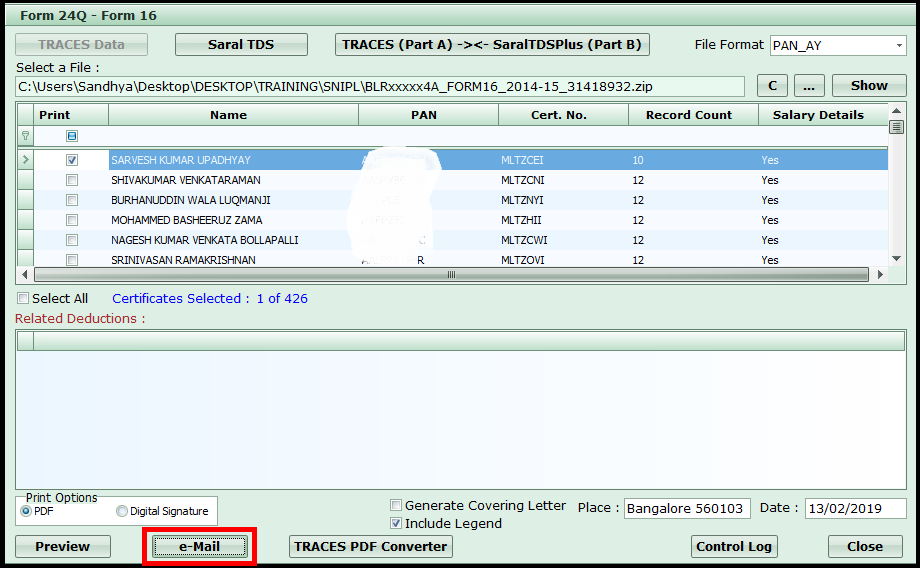This screenshot has height=568, width=920.
Task: Check Print box for MOHAMMED BASHEERUZ ZAMA
Action: point(72,220)
